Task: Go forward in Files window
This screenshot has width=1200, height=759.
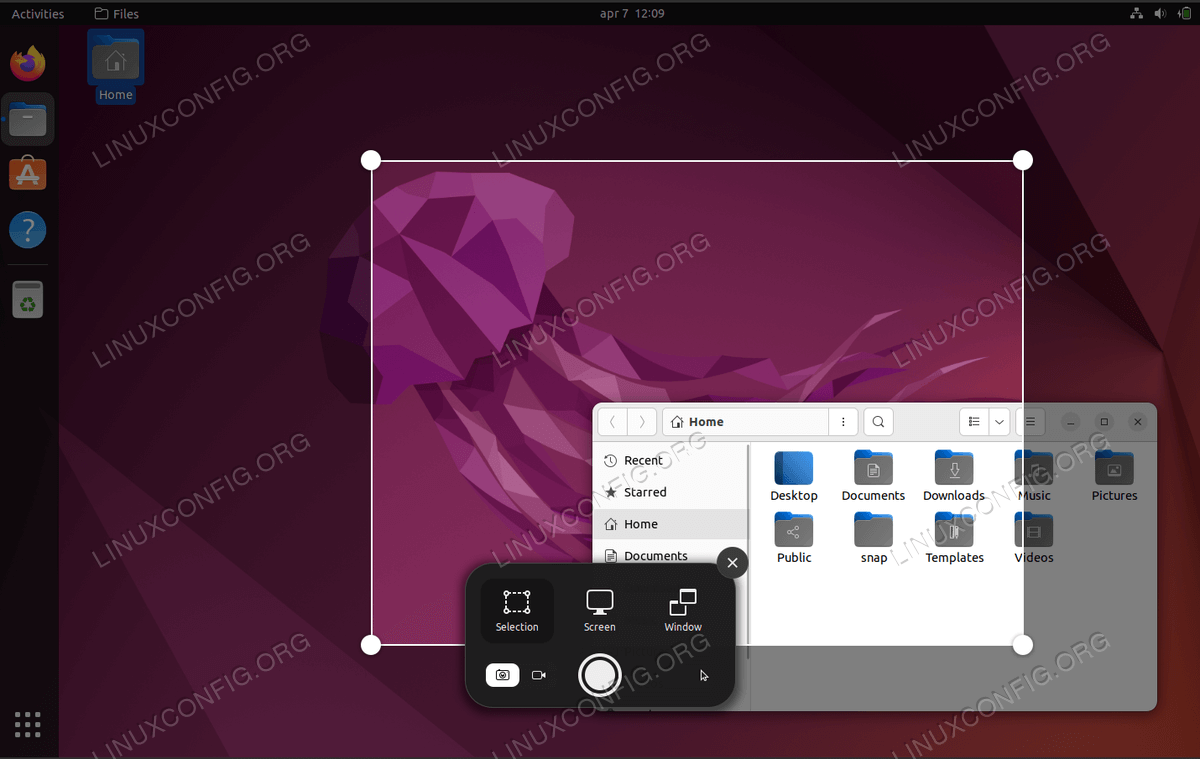Action: pos(642,422)
